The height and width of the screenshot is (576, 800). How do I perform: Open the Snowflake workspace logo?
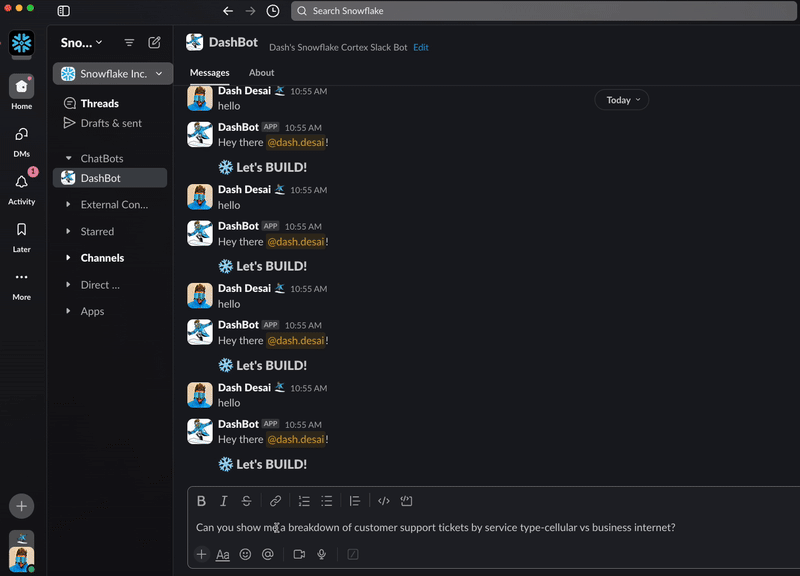[x=21, y=43]
